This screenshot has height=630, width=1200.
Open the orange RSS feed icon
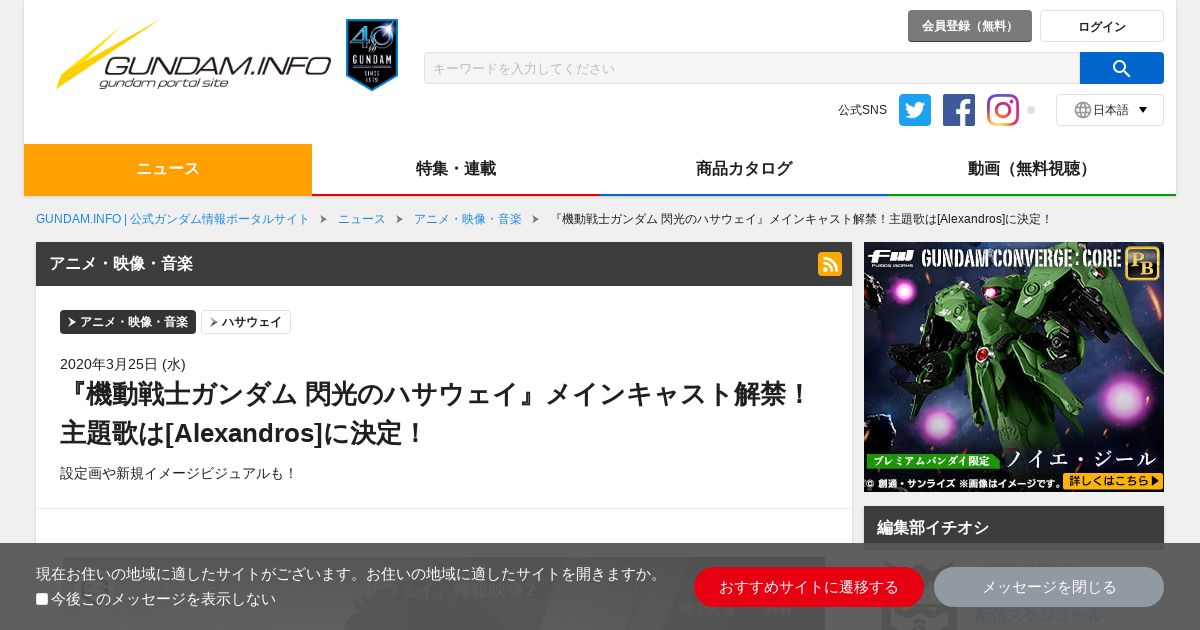[x=830, y=264]
